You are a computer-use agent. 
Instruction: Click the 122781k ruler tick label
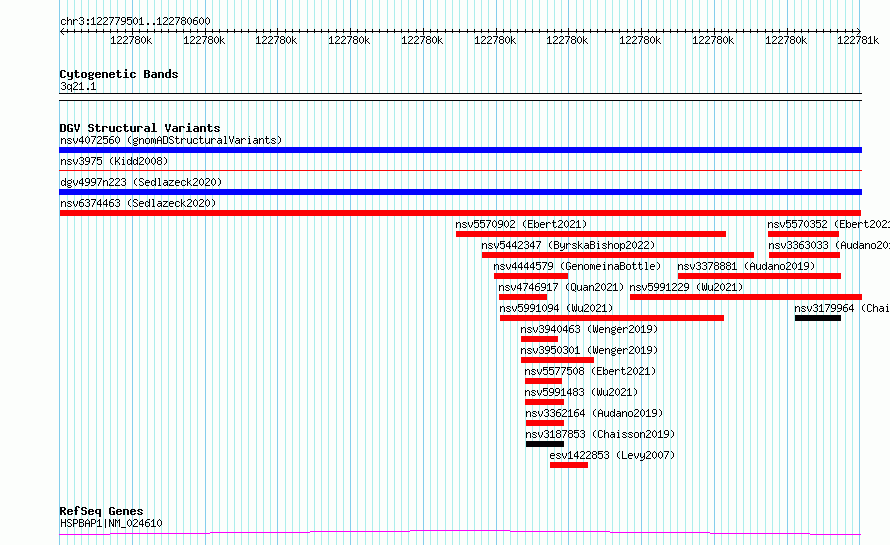coord(858,40)
